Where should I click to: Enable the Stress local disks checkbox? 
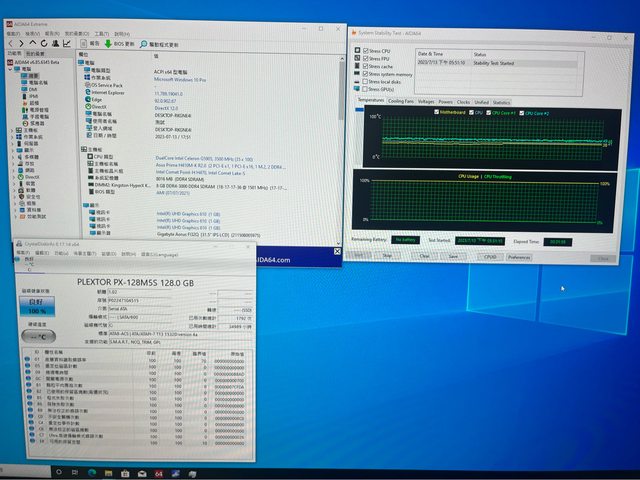coord(365,82)
